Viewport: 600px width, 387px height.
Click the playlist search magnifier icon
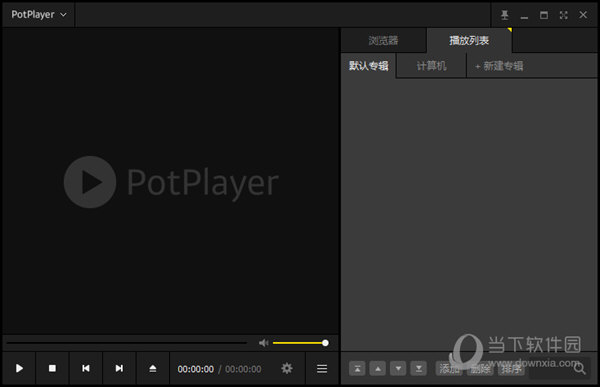pos(580,369)
